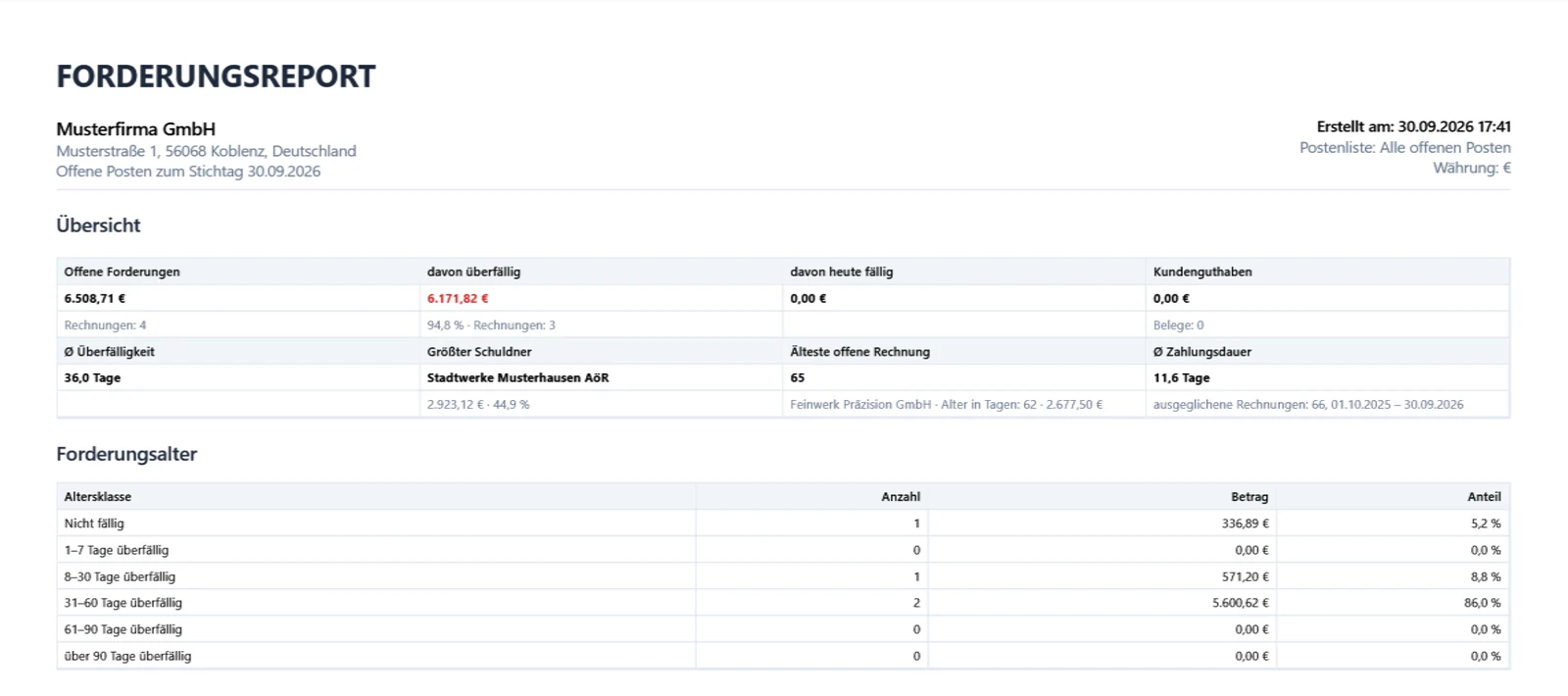Screen dimensions: 1568x696
Task: Click the amount 336,89 €
Action: [x=1245, y=523]
